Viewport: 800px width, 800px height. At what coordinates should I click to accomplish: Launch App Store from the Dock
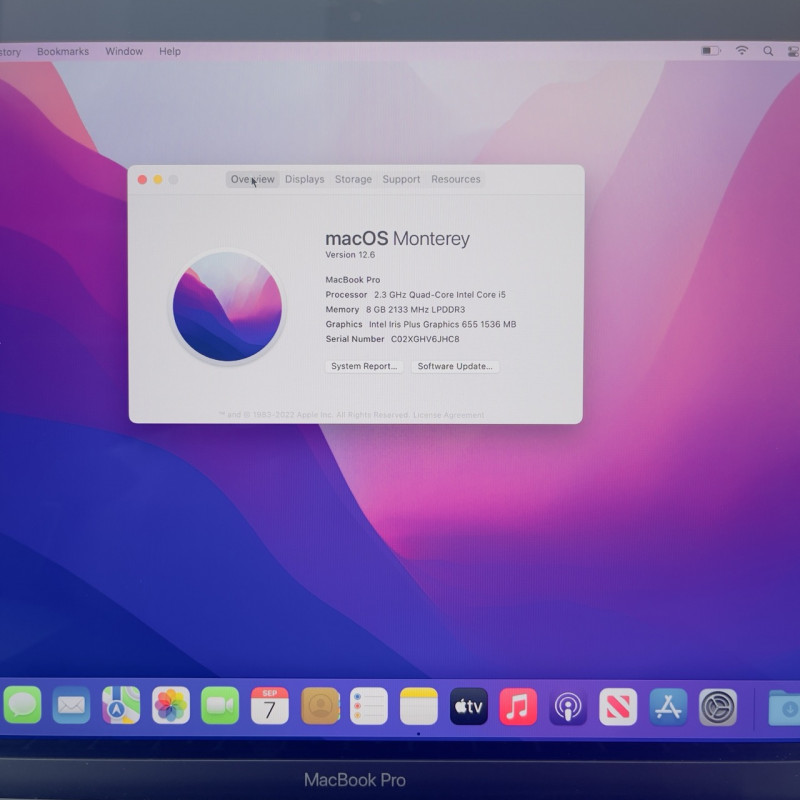(x=668, y=707)
